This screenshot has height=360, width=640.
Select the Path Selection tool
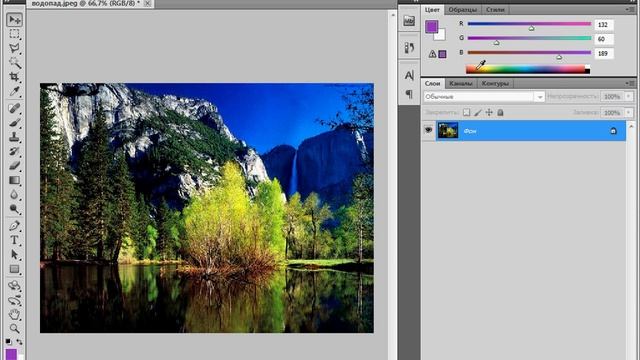pos(14,254)
